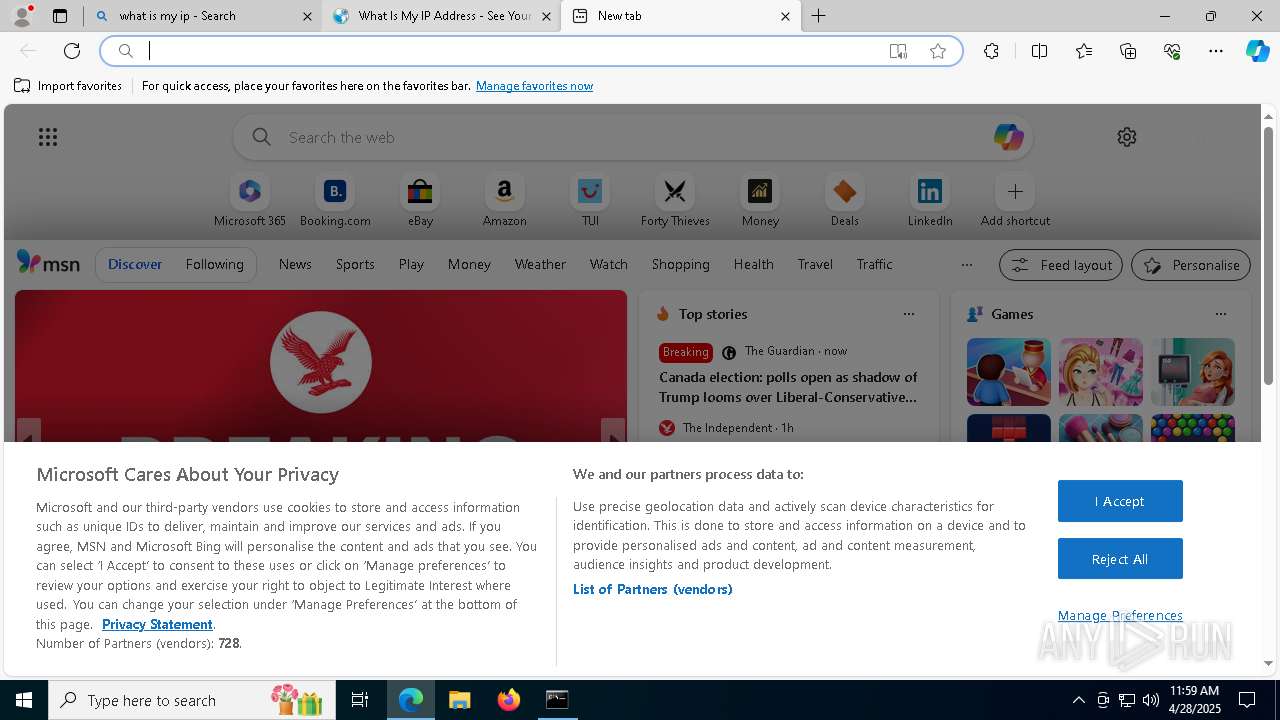
Task: Focus the Search the web field
Action: pos(632,137)
